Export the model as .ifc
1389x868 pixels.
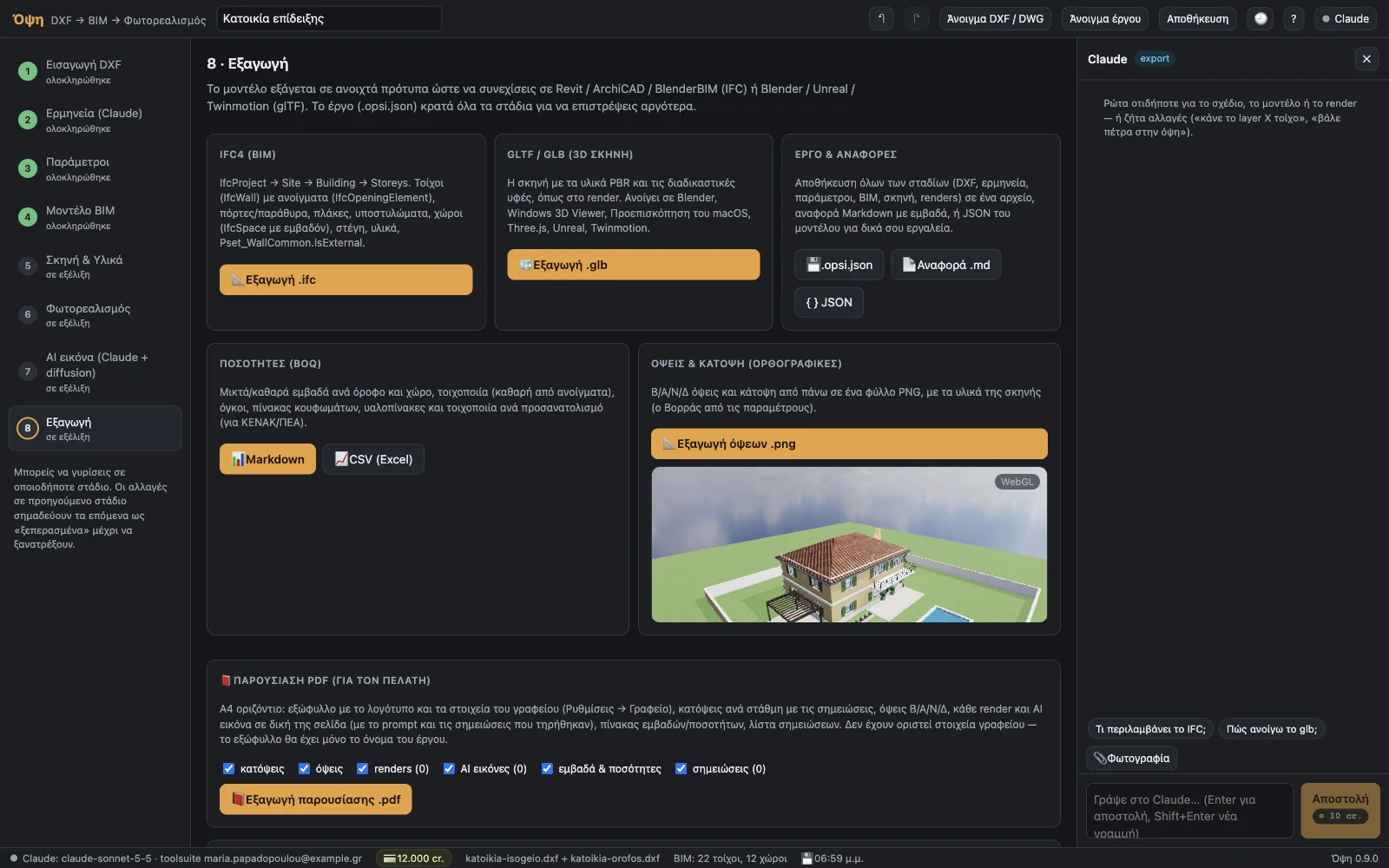[x=346, y=279]
